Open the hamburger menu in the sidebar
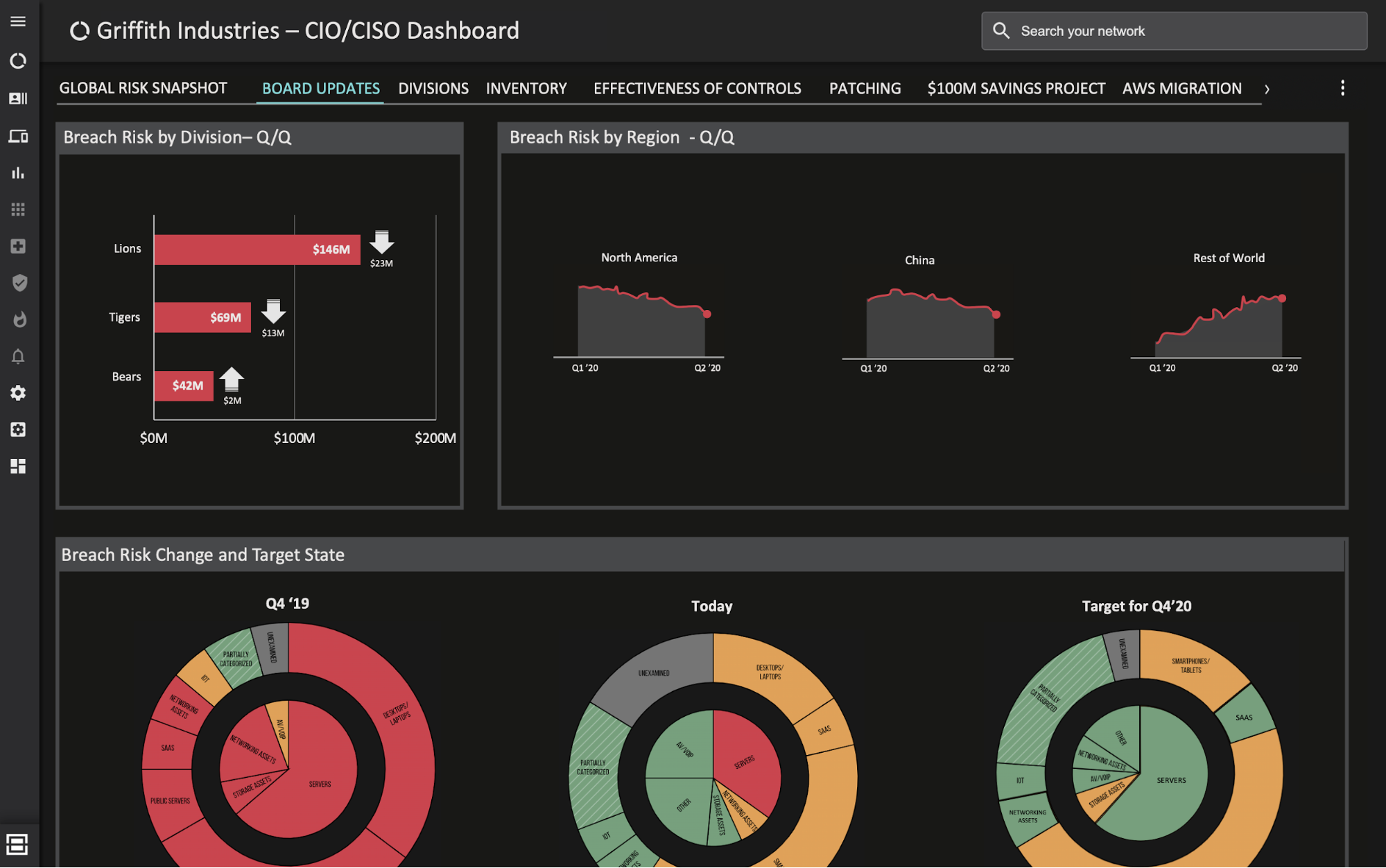Image resolution: width=1386 pixels, height=868 pixels. pyautogui.click(x=18, y=21)
